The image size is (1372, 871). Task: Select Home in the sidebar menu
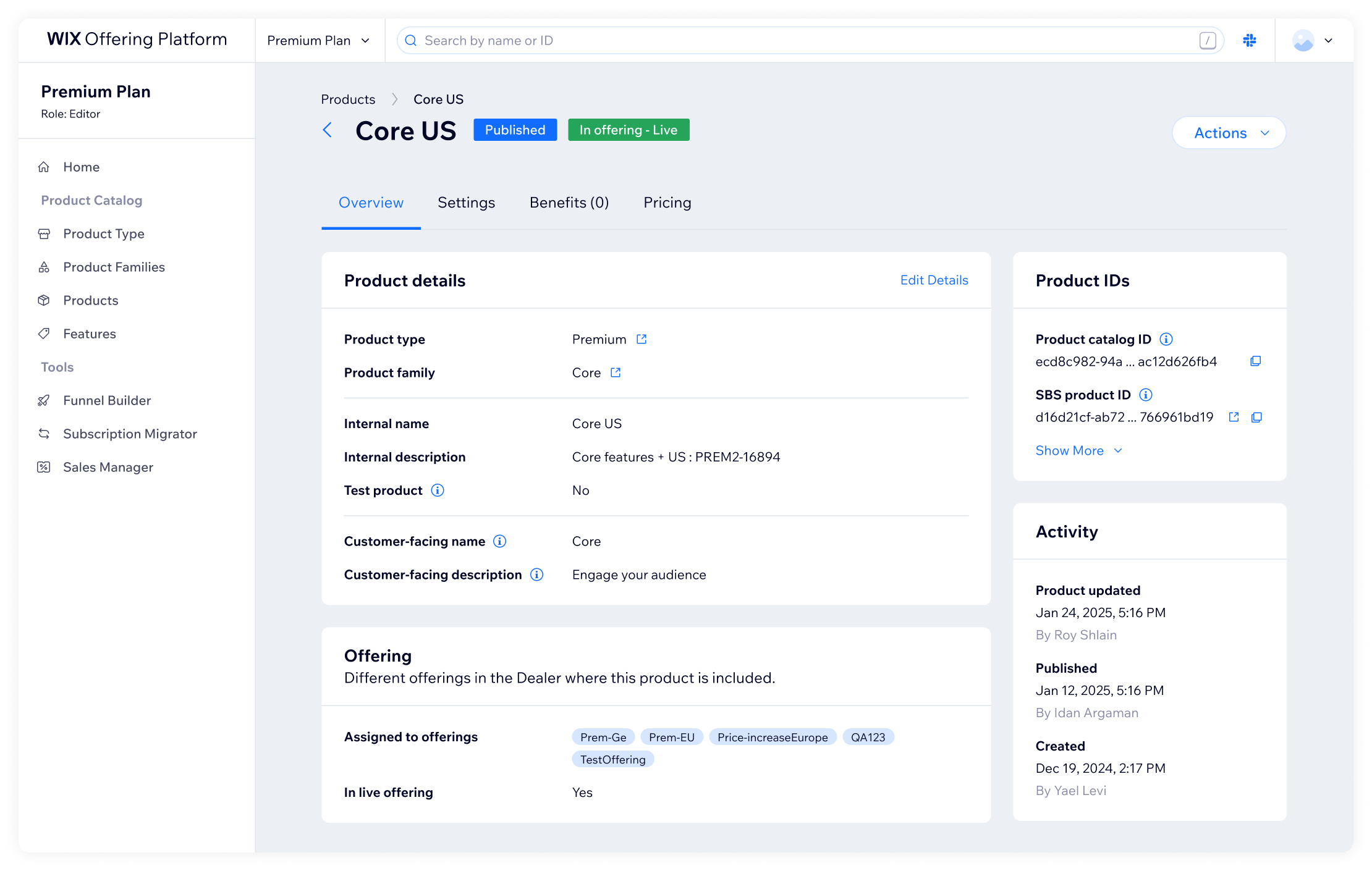[x=81, y=167]
